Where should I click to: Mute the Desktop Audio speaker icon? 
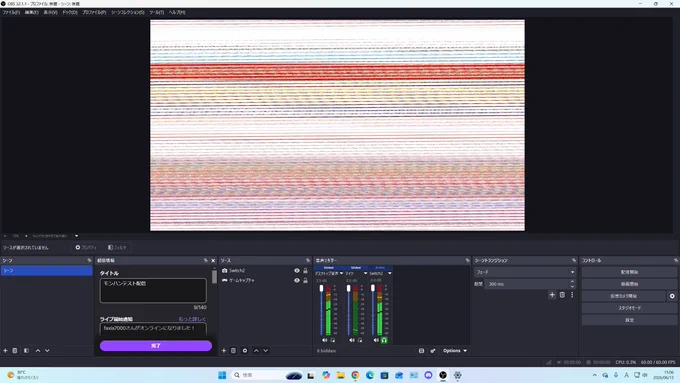pyautogui.click(x=324, y=340)
